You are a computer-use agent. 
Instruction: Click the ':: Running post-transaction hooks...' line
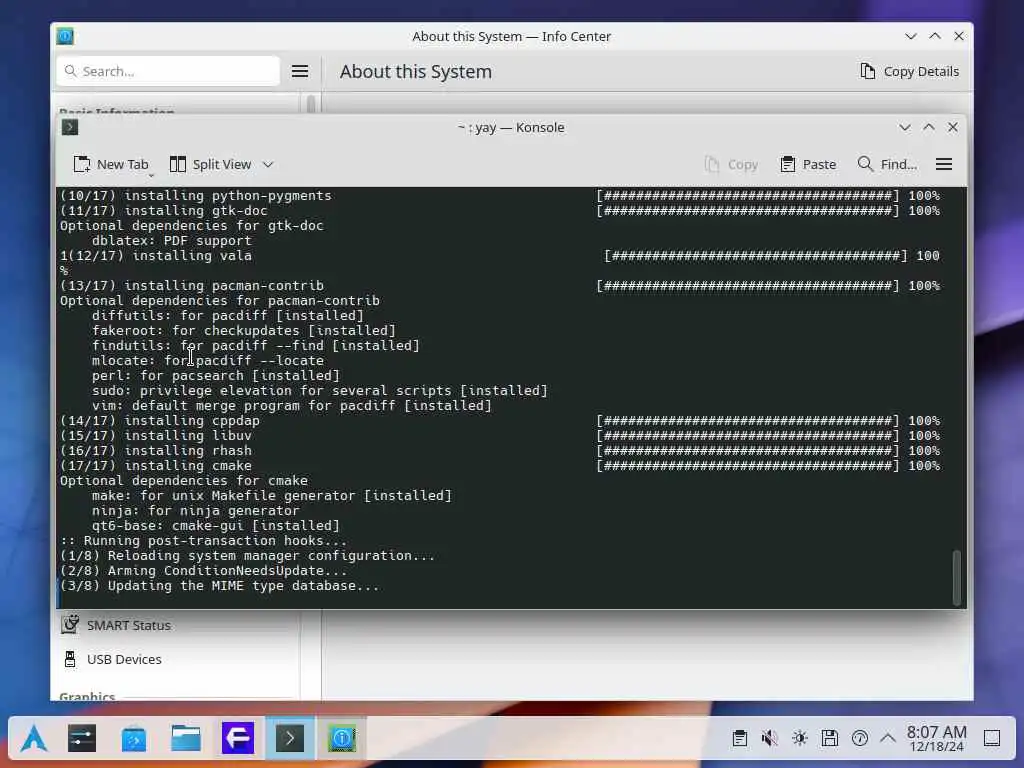pyautogui.click(x=203, y=541)
